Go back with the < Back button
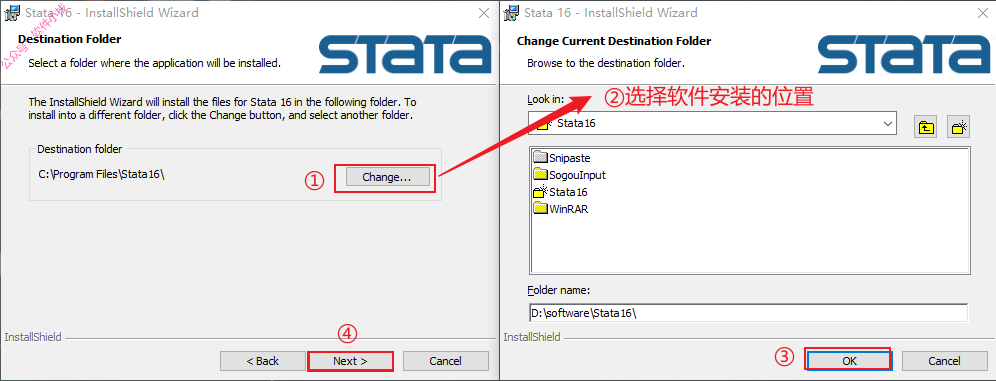 (x=262, y=361)
